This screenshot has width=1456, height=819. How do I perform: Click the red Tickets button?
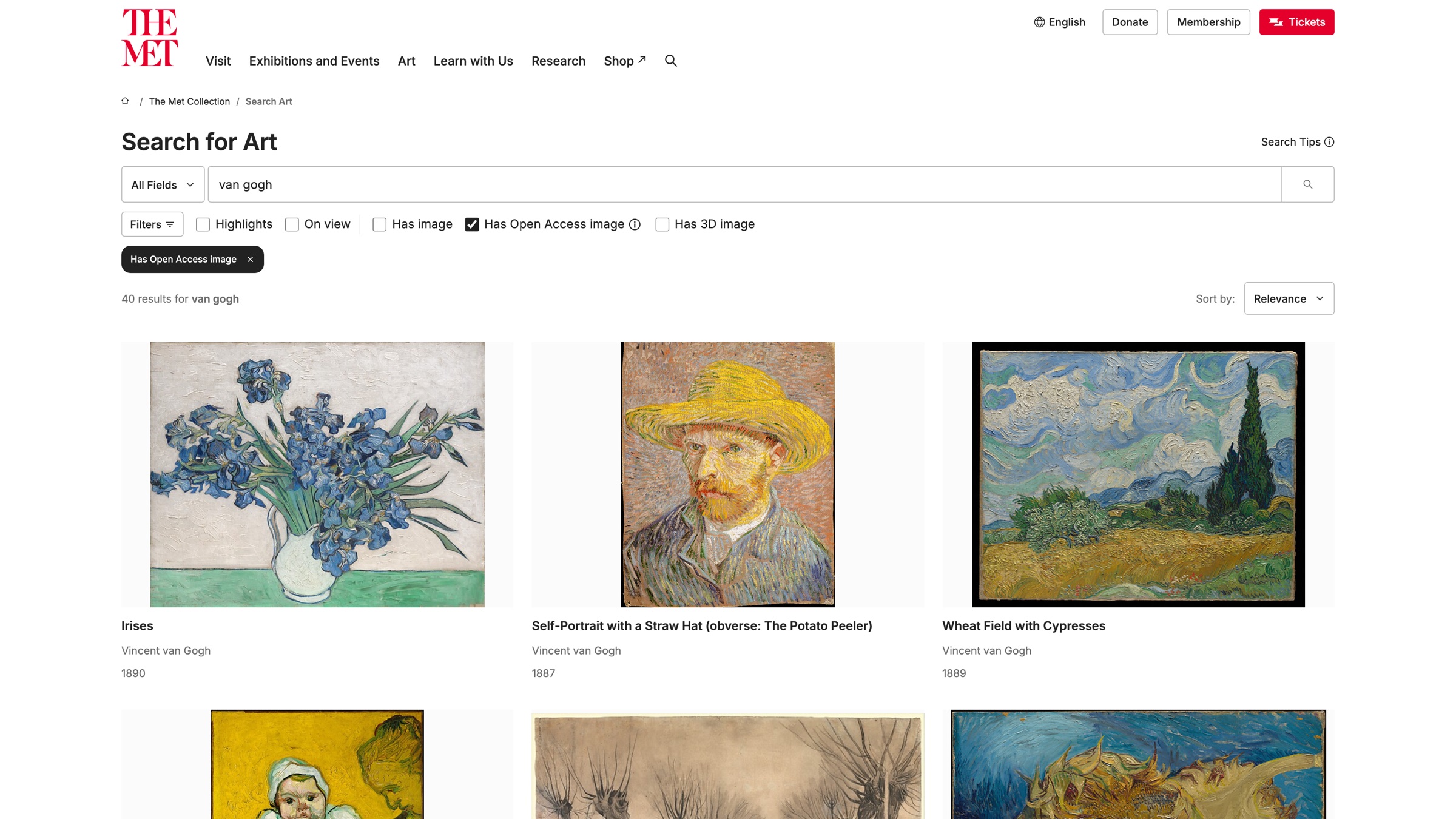coord(1296,22)
